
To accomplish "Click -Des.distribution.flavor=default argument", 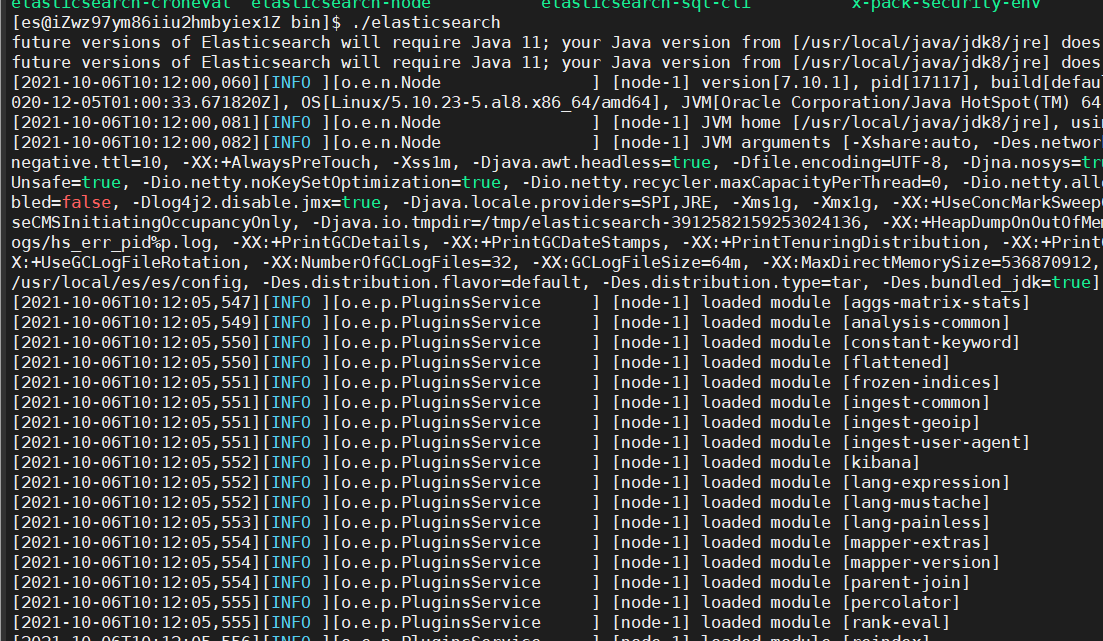I will point(421,283).
